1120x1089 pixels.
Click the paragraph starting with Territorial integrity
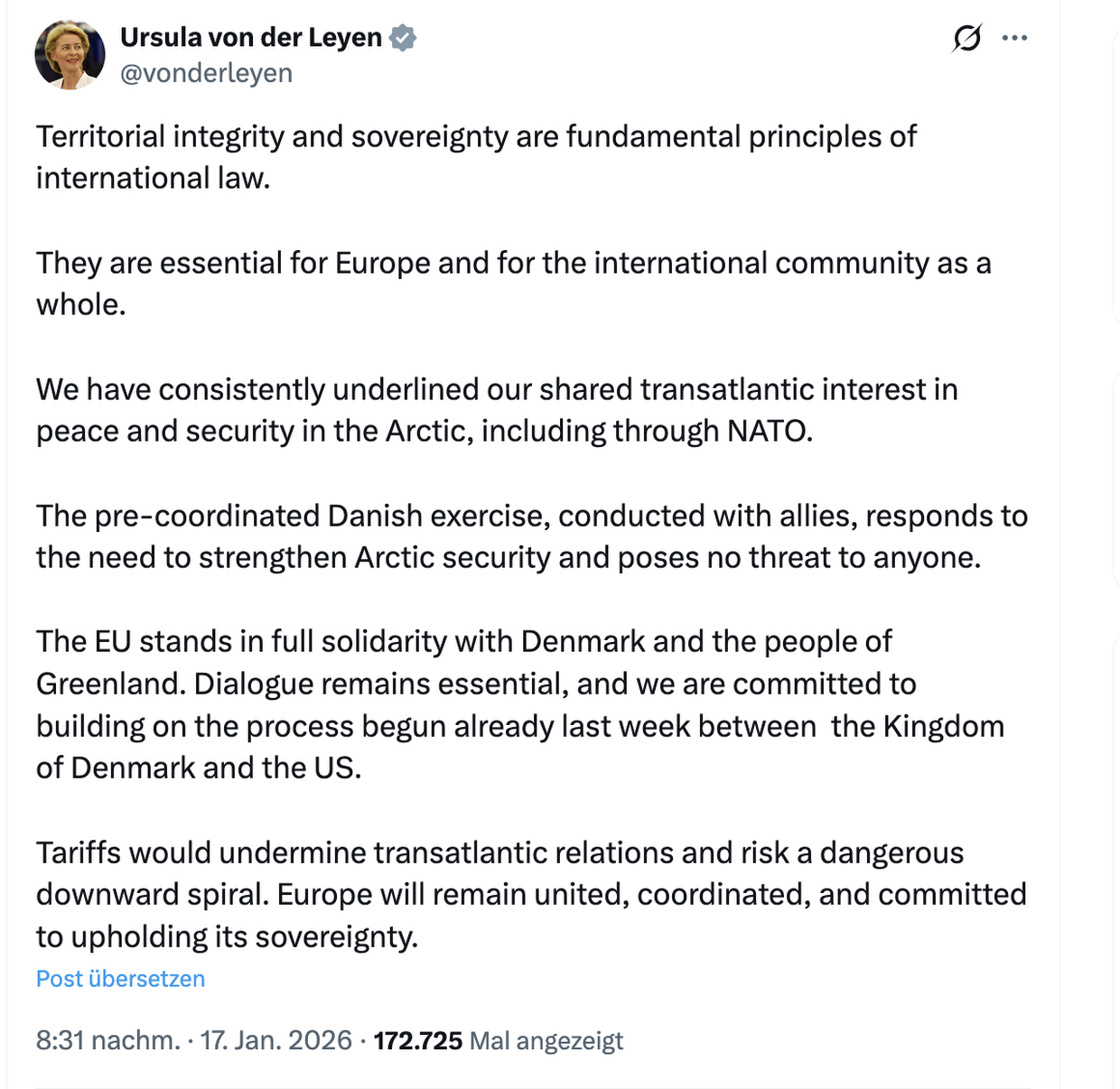click(x=476, y=157)
